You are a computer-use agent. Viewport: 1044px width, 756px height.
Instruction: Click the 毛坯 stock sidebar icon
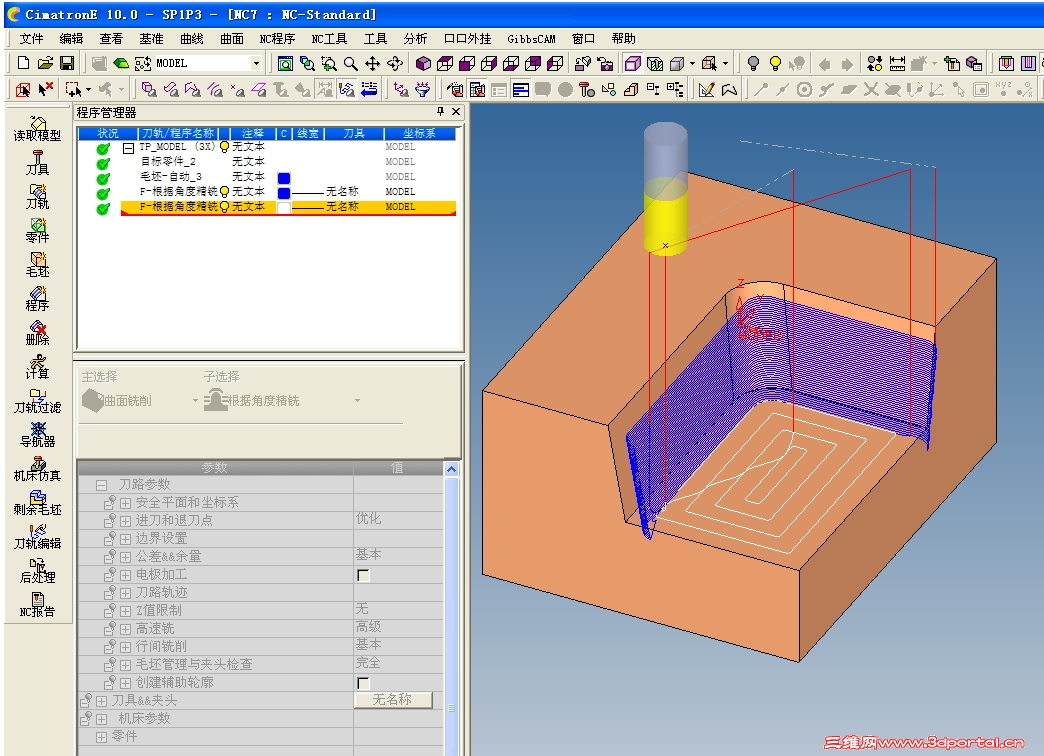coord(37,264)
